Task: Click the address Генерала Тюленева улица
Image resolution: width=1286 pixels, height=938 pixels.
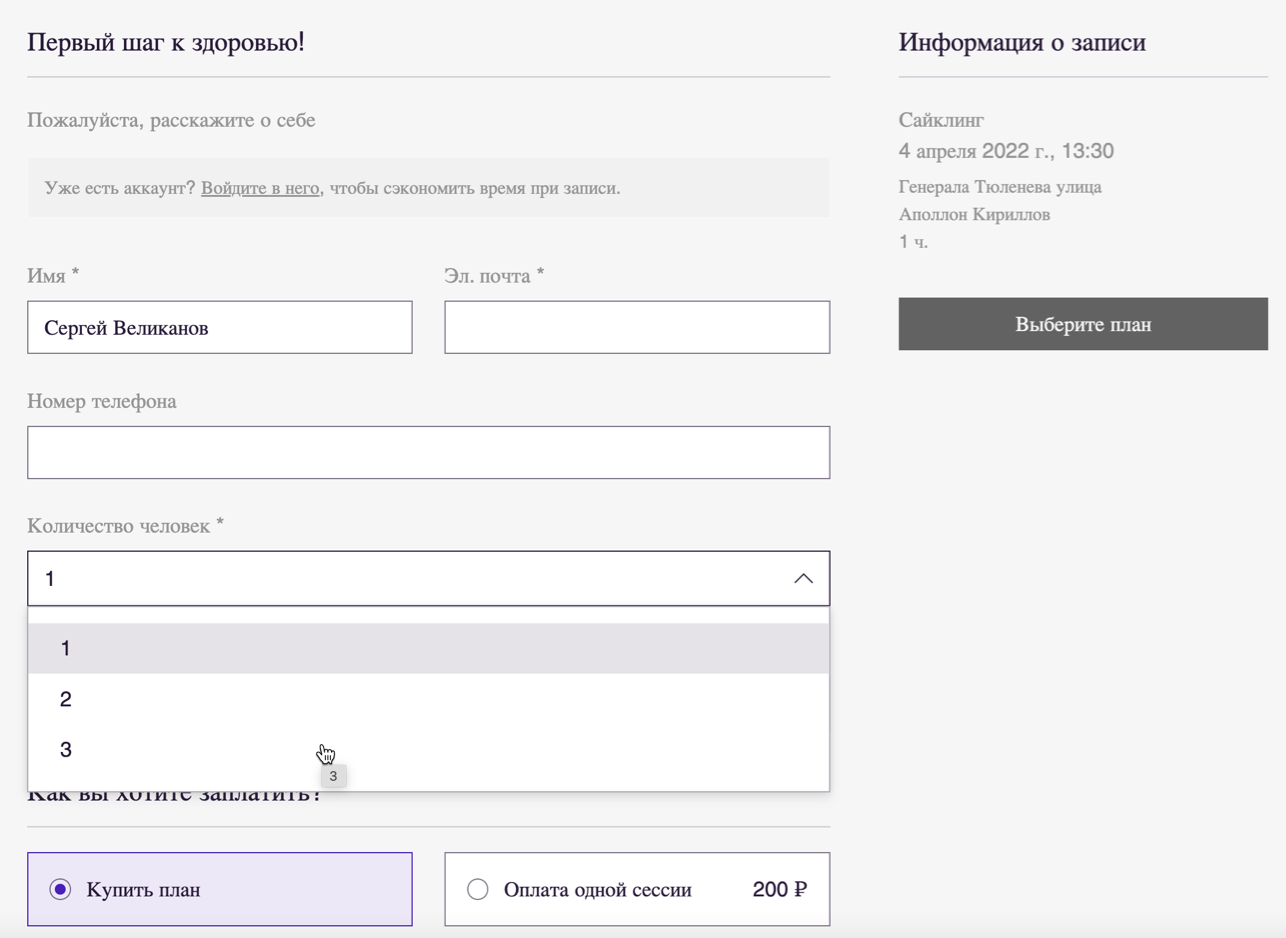Action: [x=1000, y=187]
